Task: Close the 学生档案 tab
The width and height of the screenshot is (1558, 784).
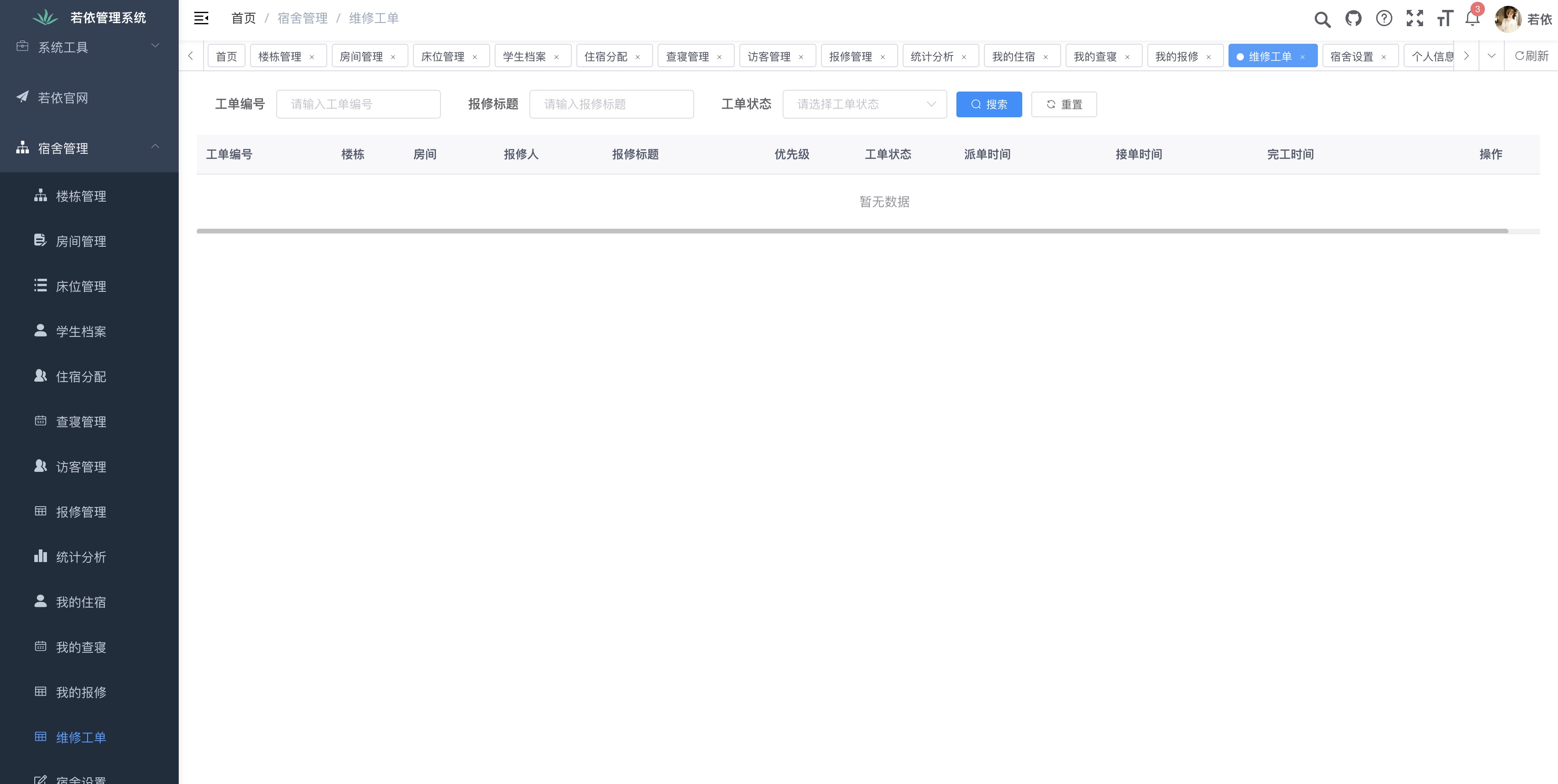Action: 556,57
